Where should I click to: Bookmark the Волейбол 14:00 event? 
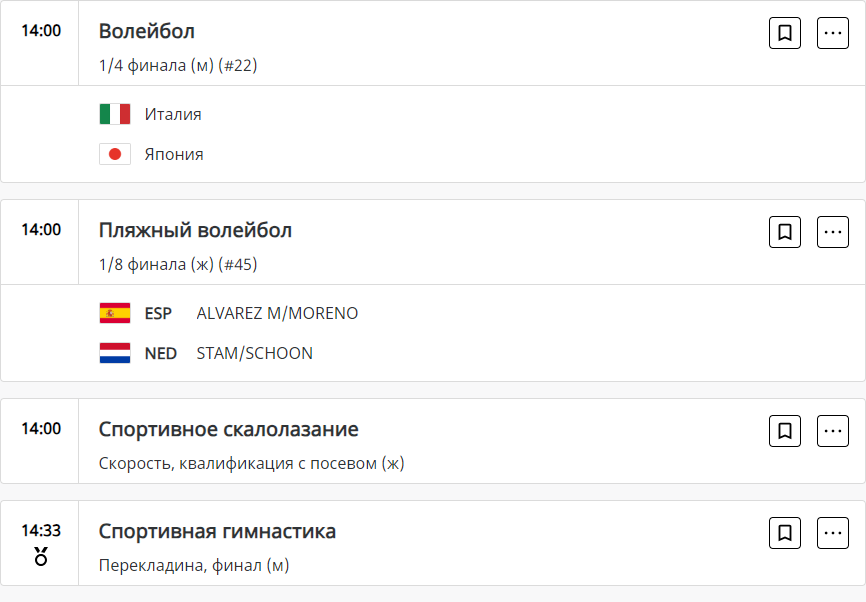click(x=785, y=33)
